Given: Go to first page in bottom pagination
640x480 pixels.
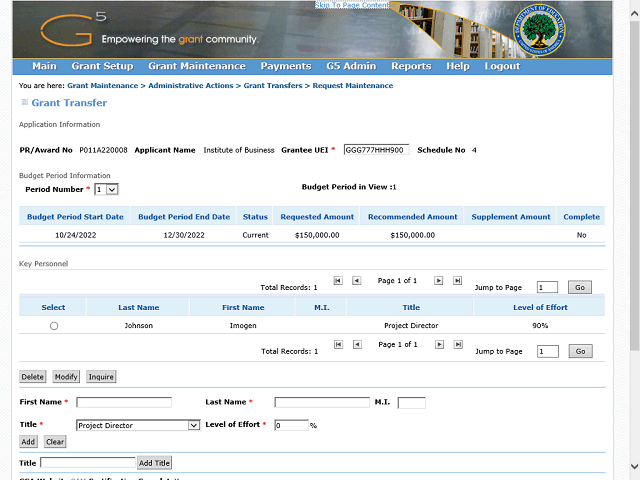Looking at the screenshot, I should coord(337,345).
